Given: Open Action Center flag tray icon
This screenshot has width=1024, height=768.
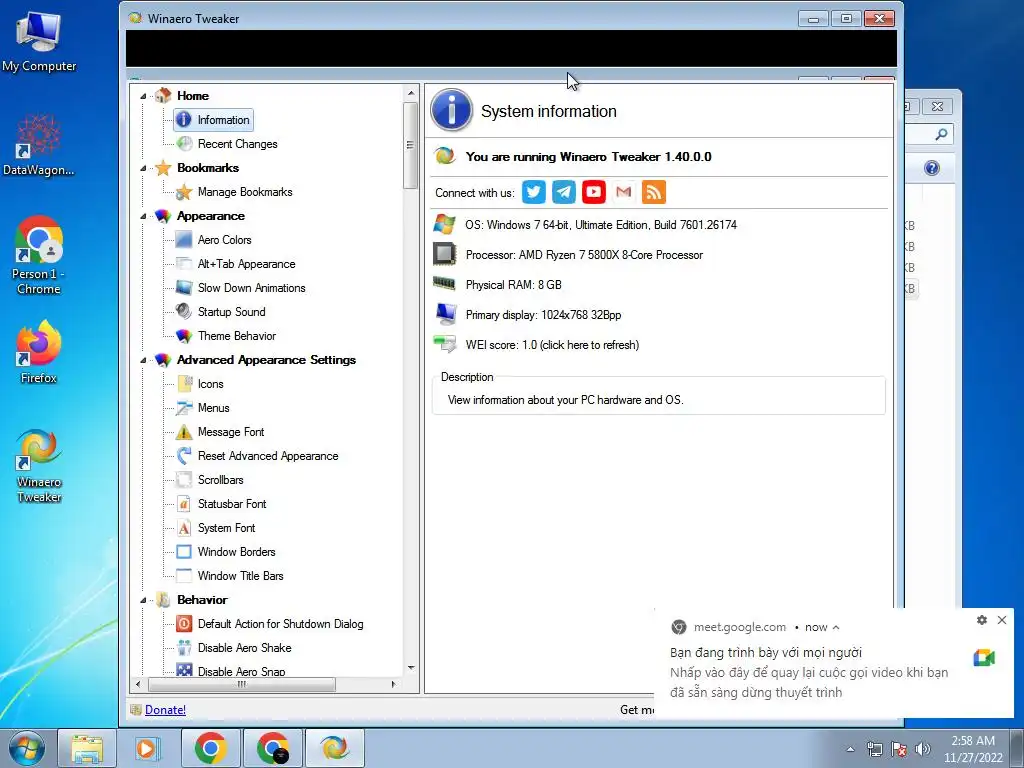Looking at the screenshot, I should click(899, 749).
